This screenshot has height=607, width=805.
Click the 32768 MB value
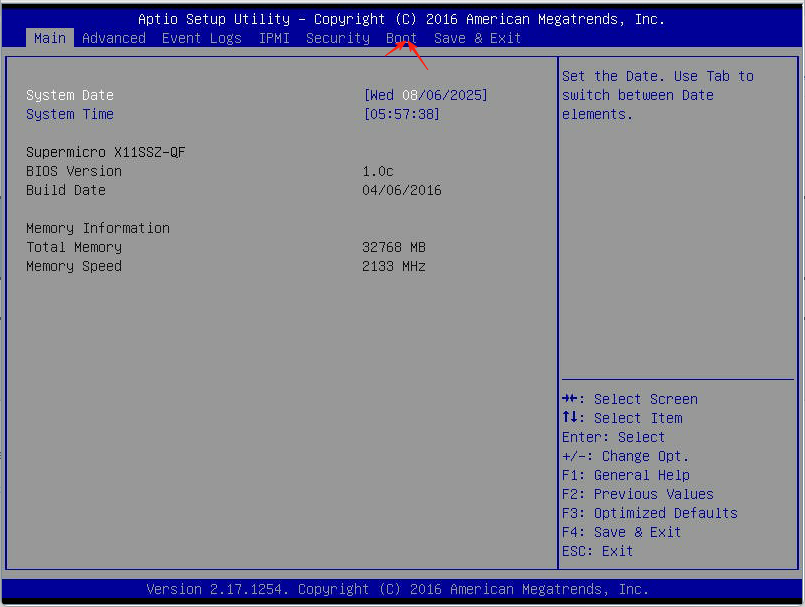tap(394, 247)
